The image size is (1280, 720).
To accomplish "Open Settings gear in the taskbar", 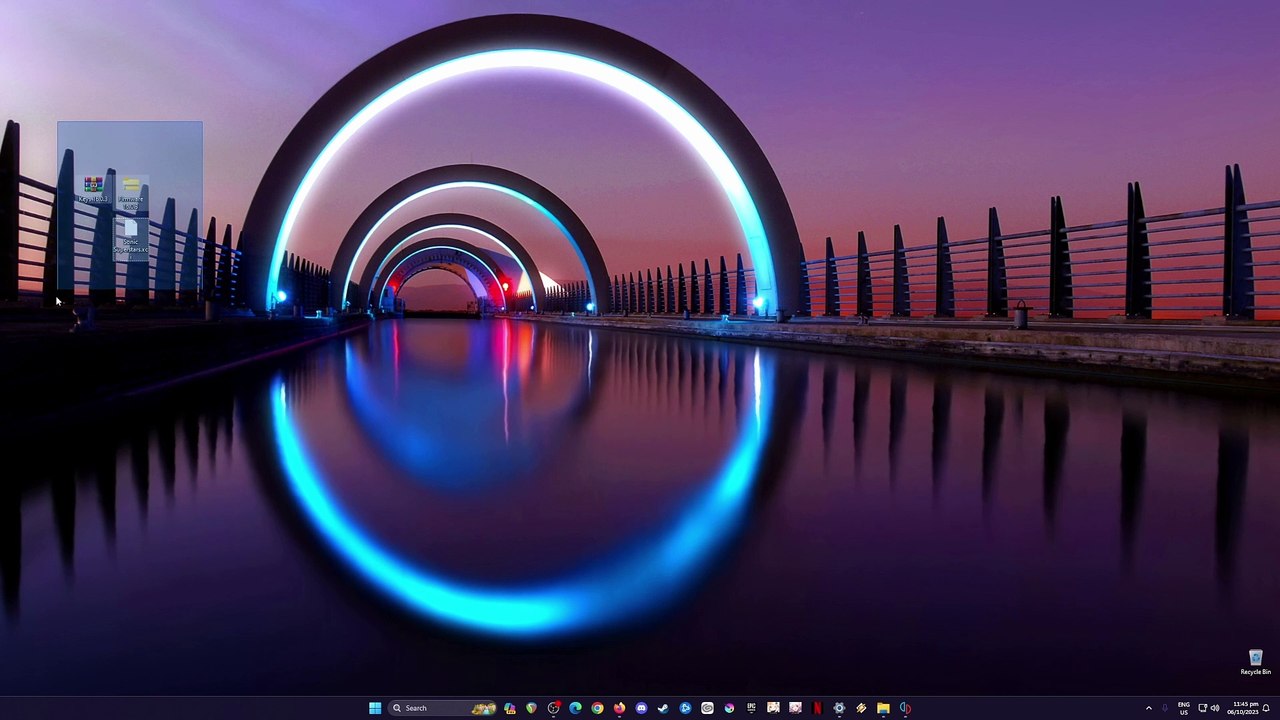I will pyautogui.click(x=839, y=708).
